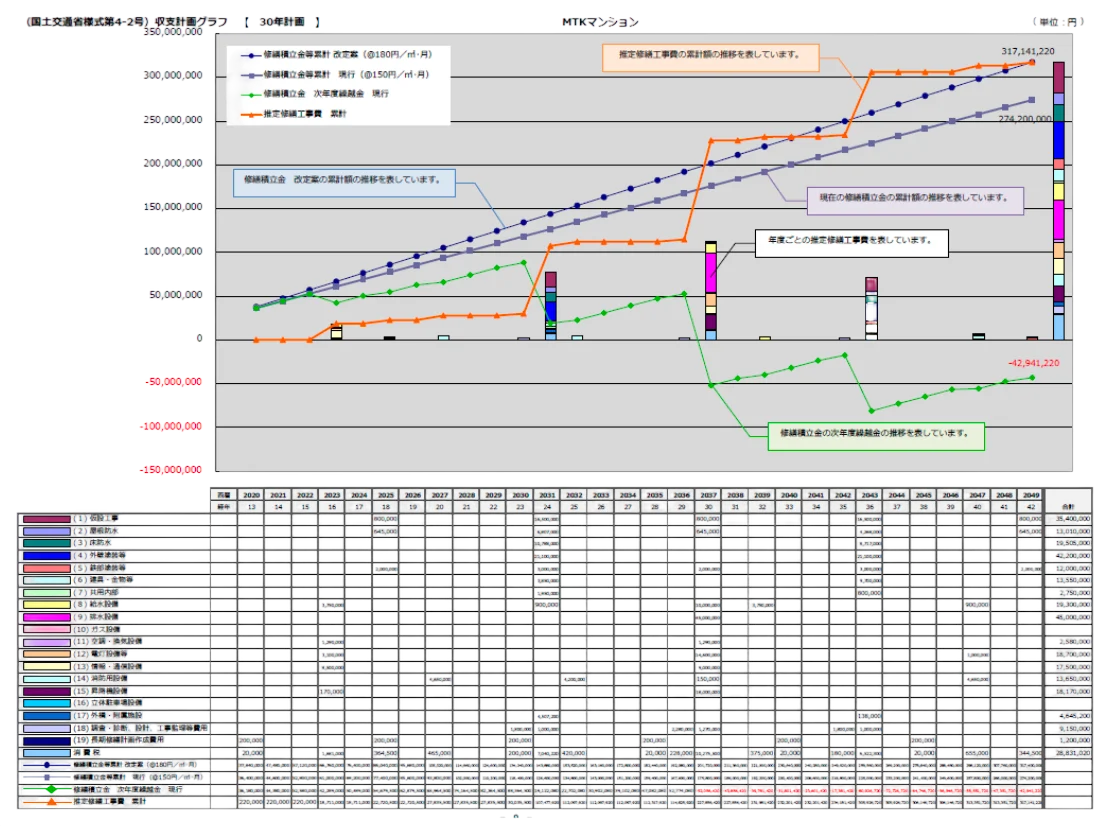Pick the magenta (9) 排水設備 swatch
The height and width of the screenshot is (826, 1114).
pos(47,618)
